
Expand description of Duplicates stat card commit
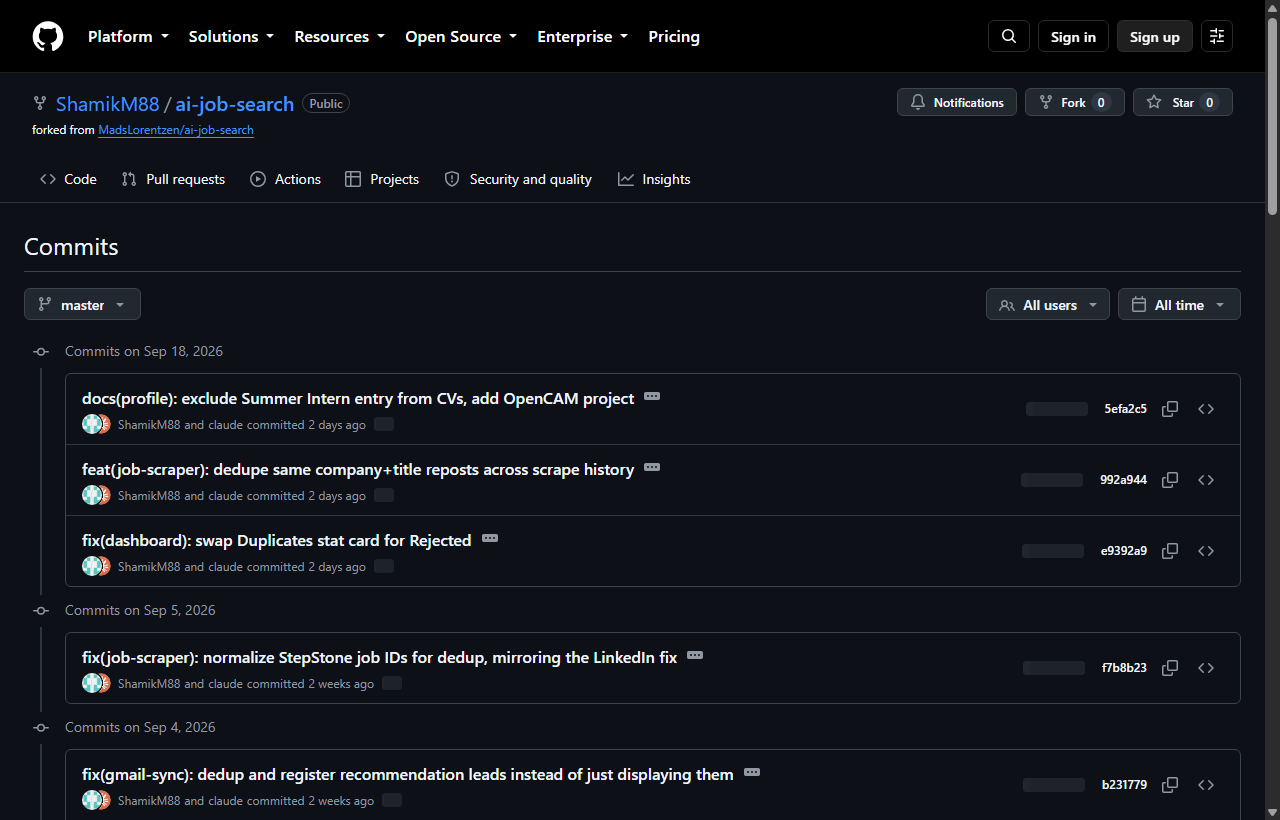pyautogui.click(x=490, y=538)
